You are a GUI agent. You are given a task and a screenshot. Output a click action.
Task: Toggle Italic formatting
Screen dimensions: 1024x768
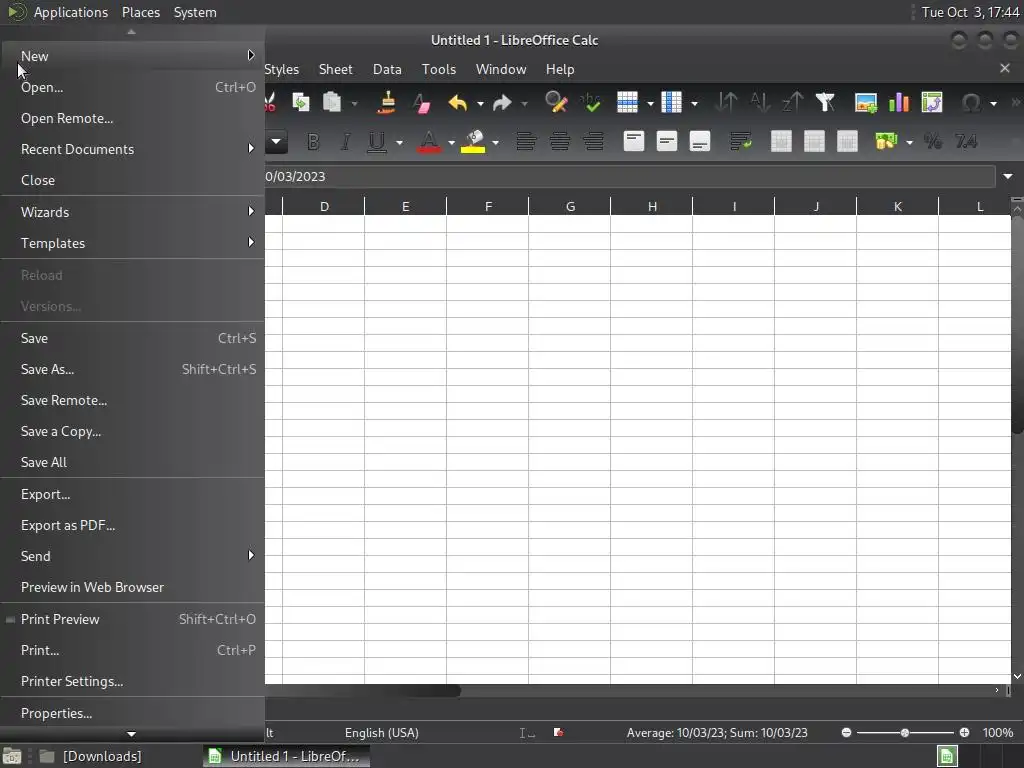coord(345,142)
